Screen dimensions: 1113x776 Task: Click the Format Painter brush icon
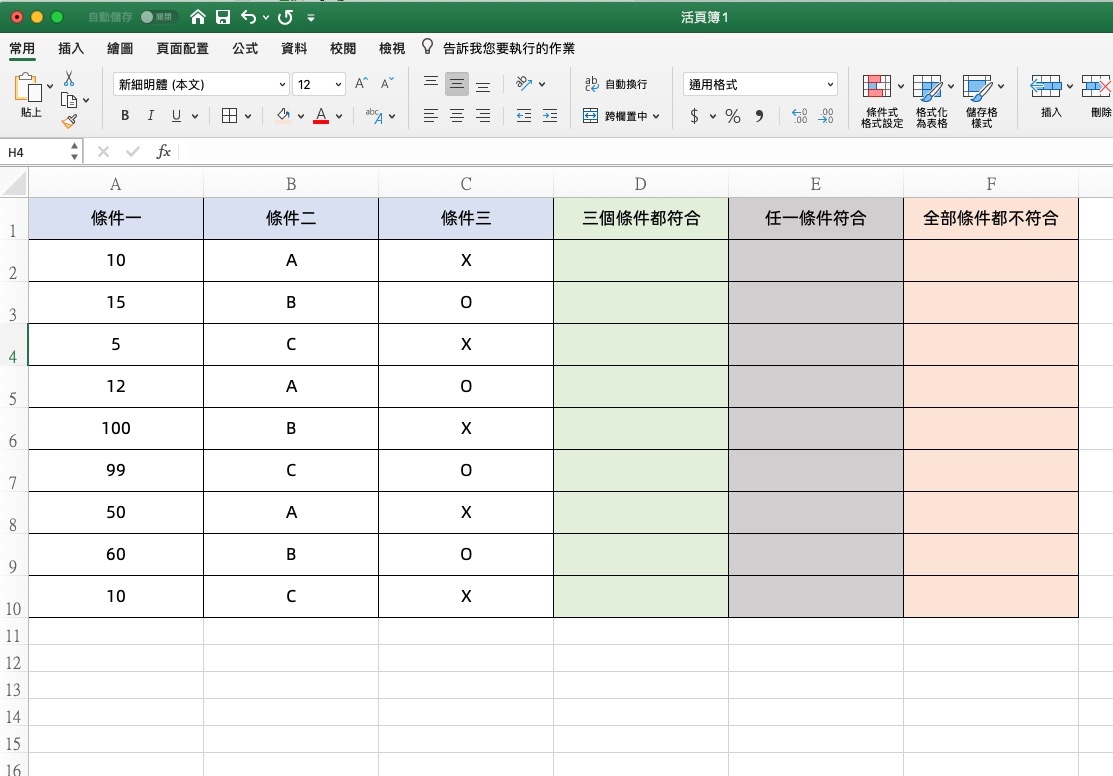[x=69, y=121]
